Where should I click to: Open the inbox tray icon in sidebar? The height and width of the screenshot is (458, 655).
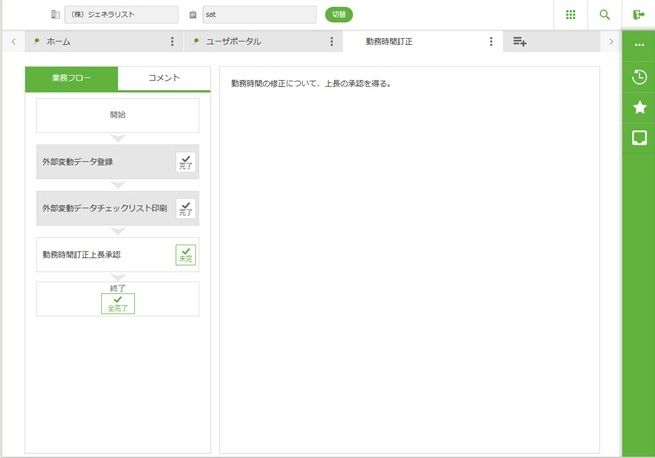639,138
